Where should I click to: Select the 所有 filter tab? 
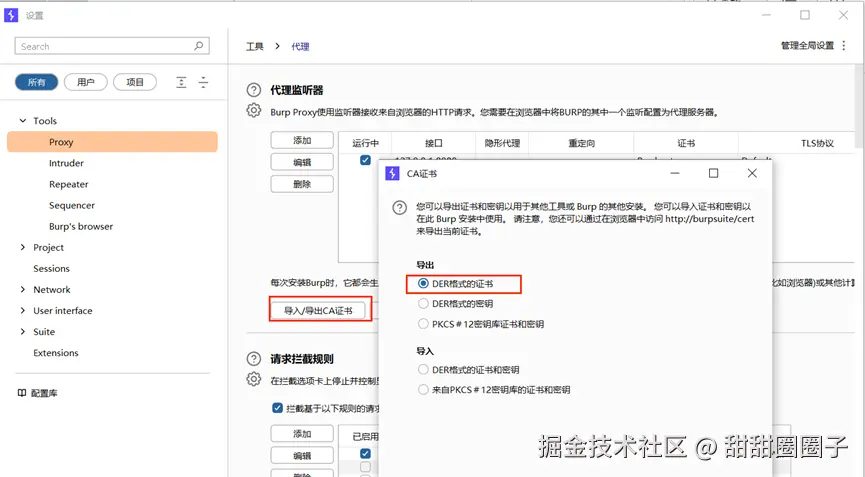36,82
